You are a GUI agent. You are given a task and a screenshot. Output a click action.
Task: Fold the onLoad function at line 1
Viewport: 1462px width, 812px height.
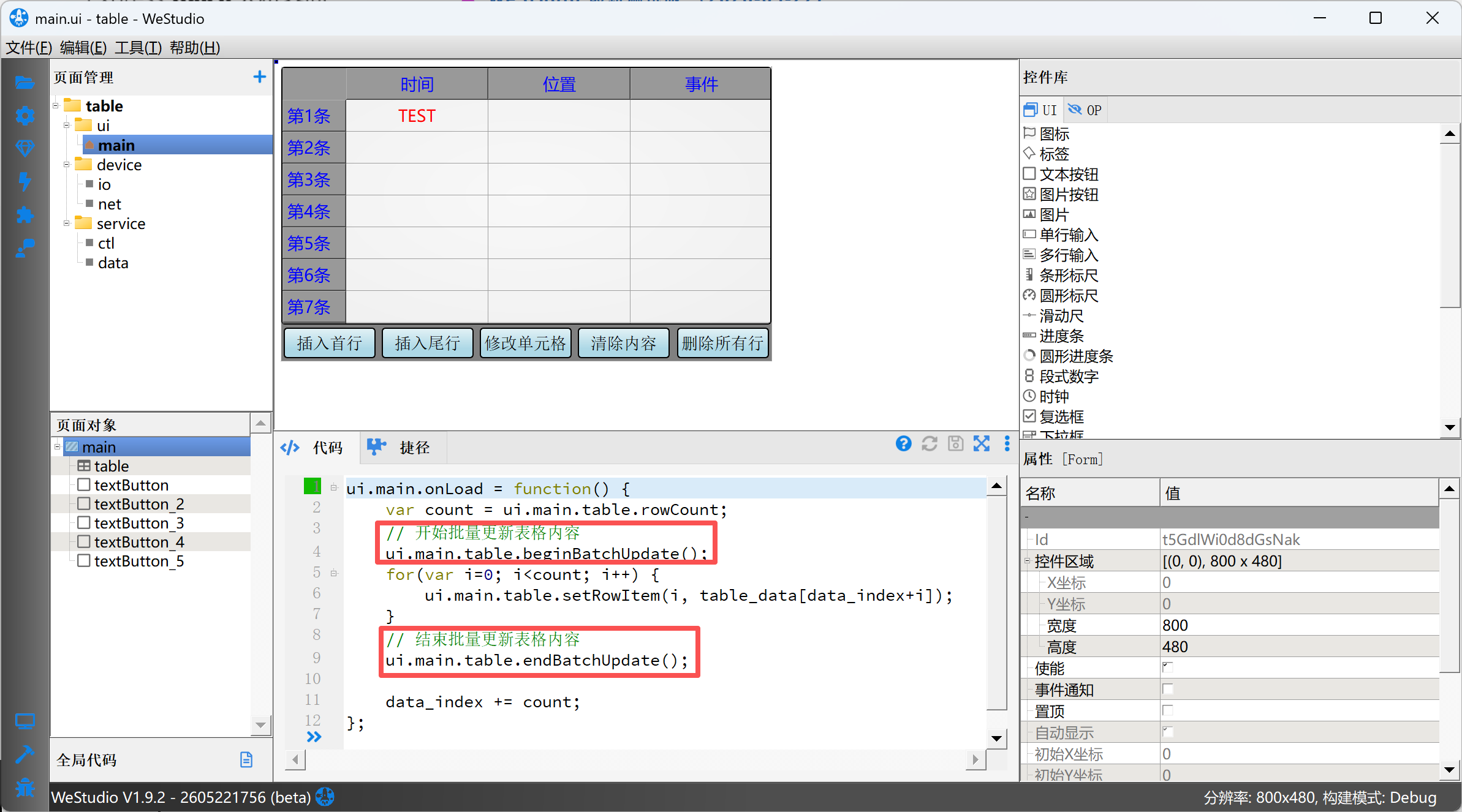click(x=334, y=487)
